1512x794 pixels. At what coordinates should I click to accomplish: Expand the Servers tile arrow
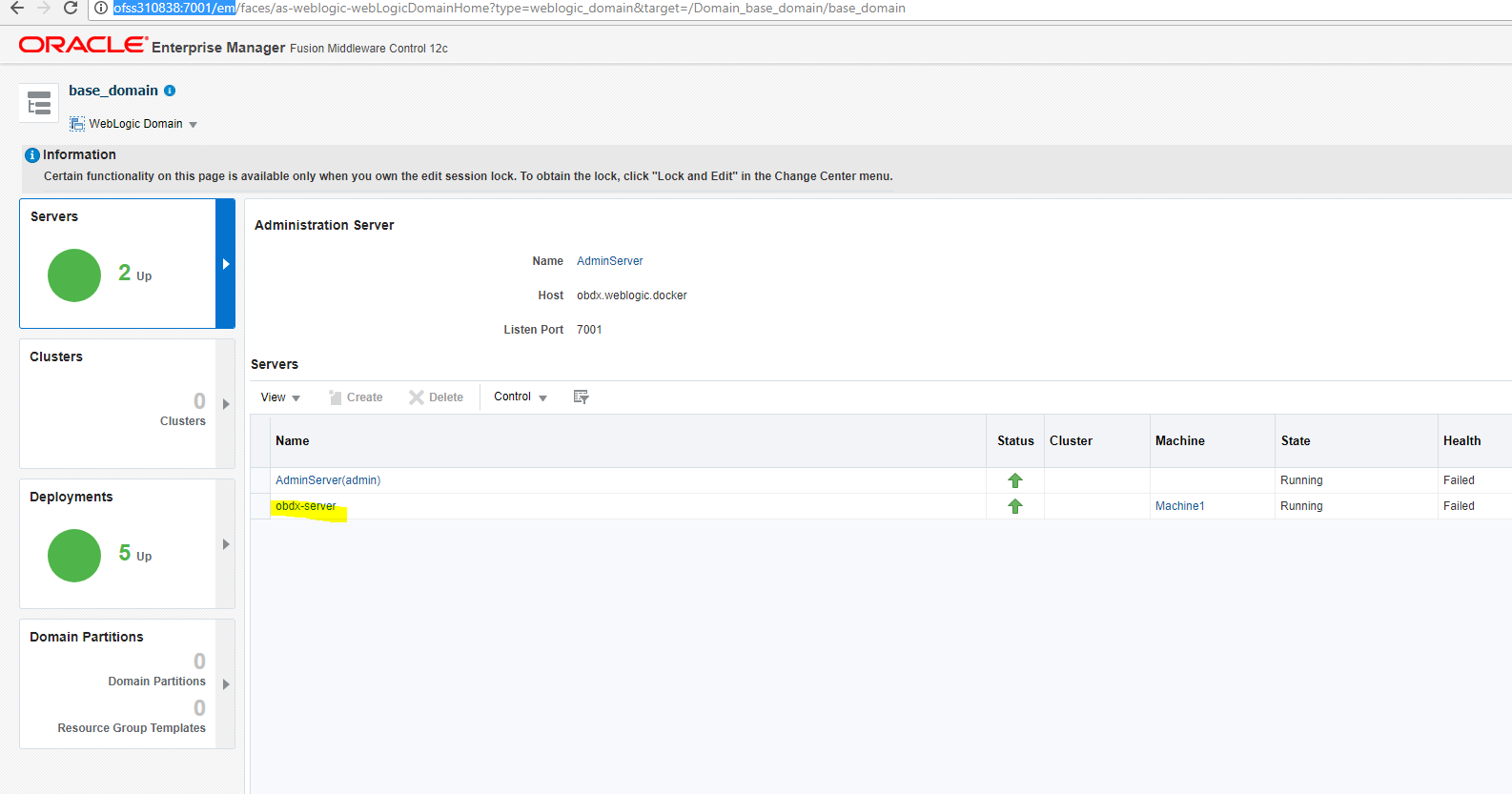226,264
